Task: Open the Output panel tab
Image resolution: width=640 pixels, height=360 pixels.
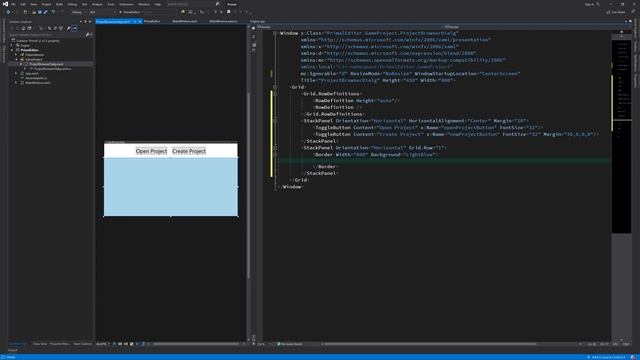Action: point(13,350)
